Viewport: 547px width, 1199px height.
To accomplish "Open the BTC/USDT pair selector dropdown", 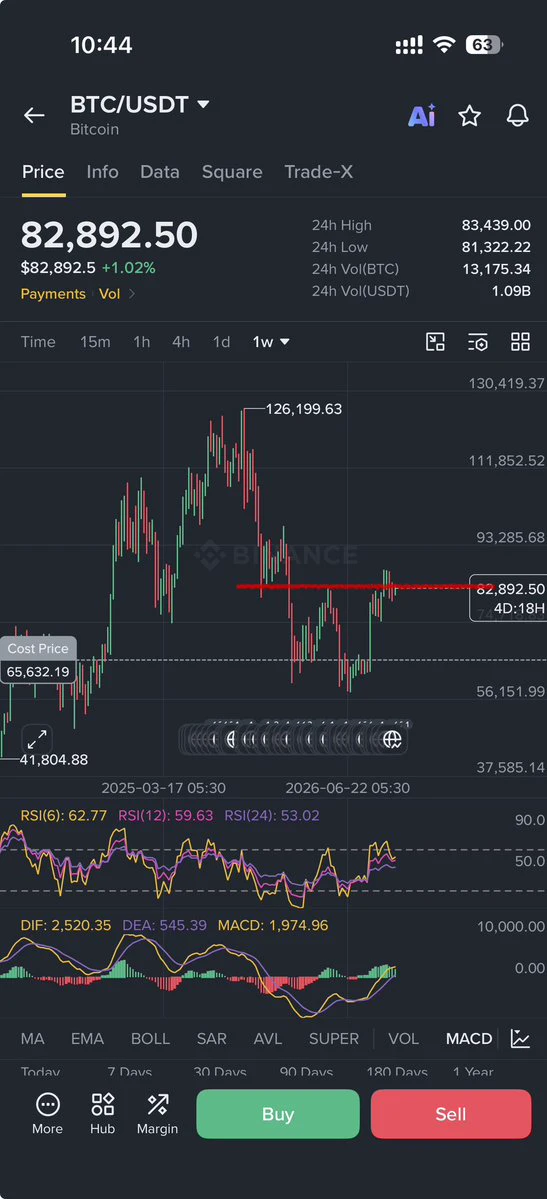I will 140,105.
